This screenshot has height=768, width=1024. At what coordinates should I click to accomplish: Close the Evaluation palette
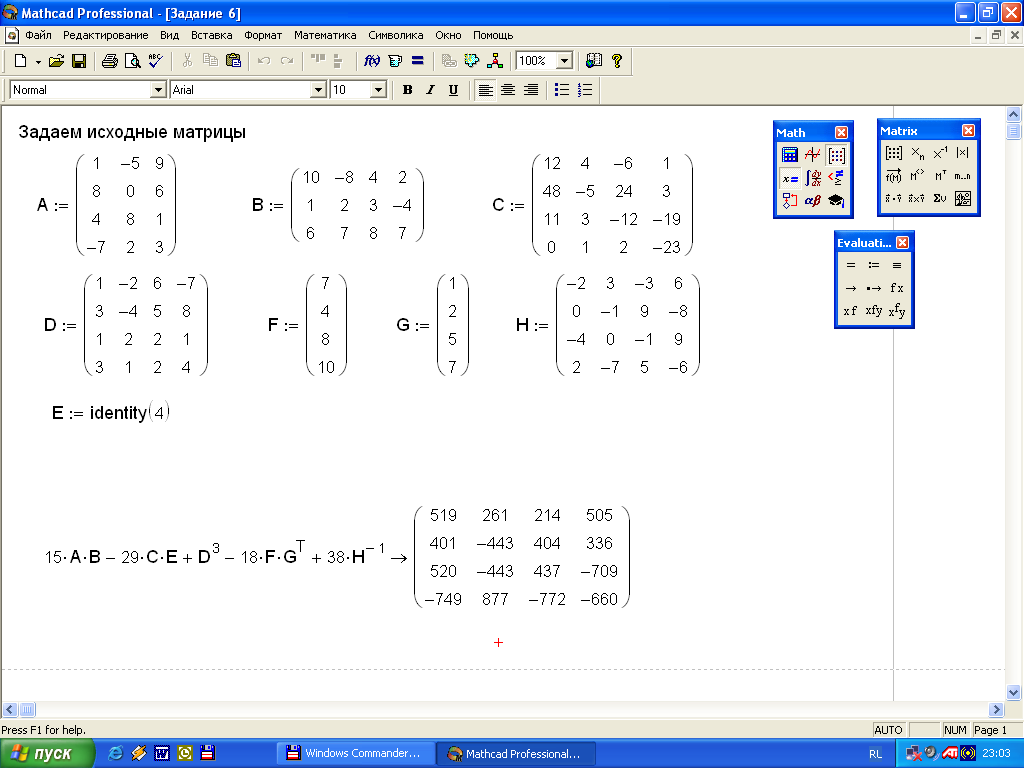coord(903,242)
